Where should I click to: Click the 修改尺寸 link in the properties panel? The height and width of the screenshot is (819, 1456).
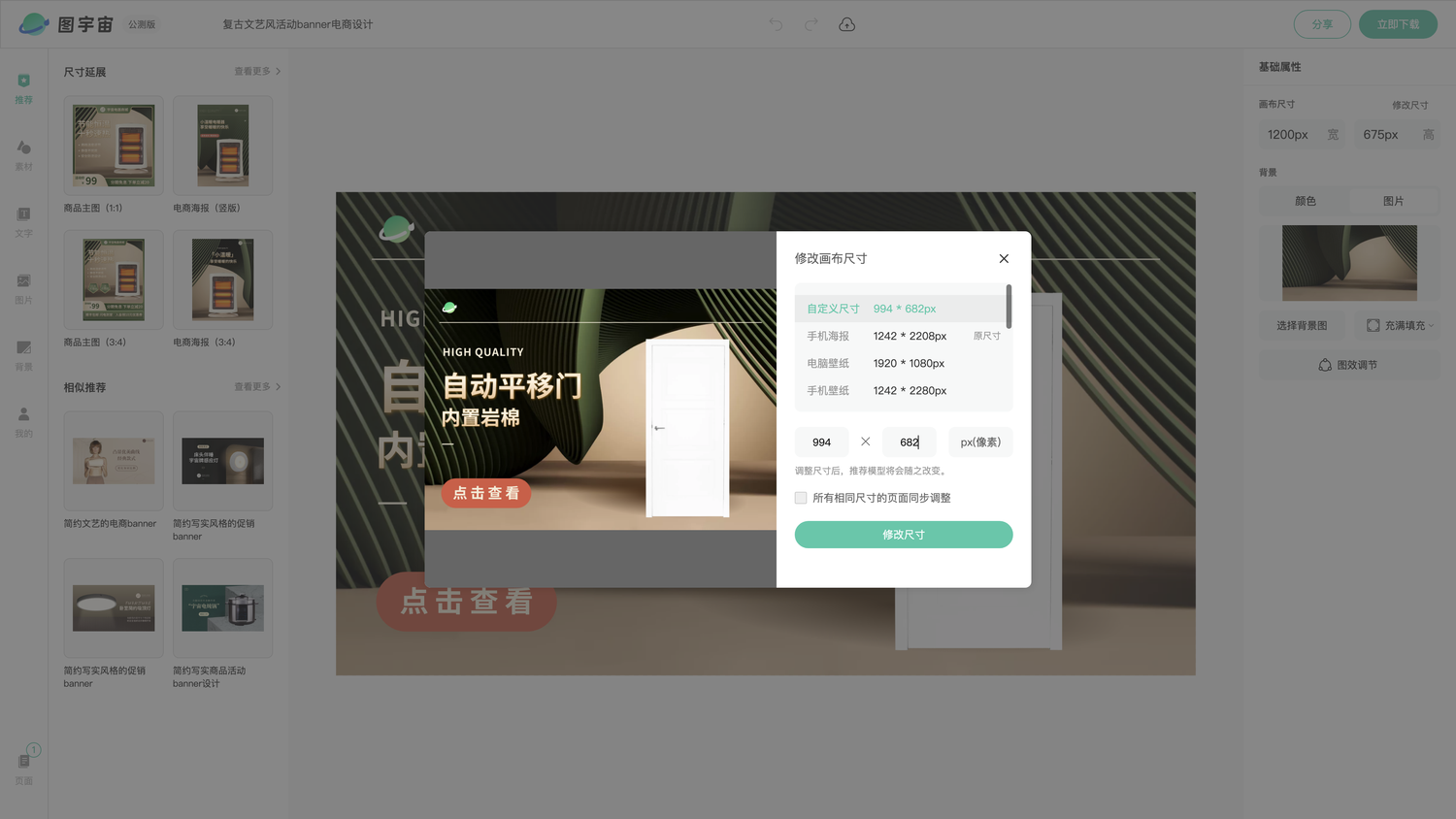[x=1409, y=105]
